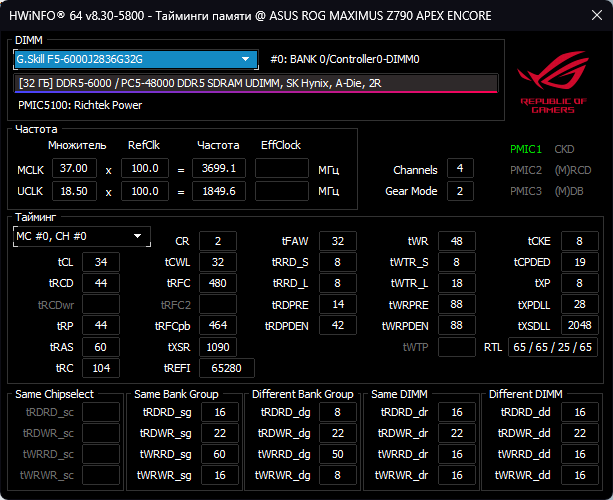Click the tRDRD_dg value 8
613x500 pixels.
pyautogui.click(x=338, y=412)
